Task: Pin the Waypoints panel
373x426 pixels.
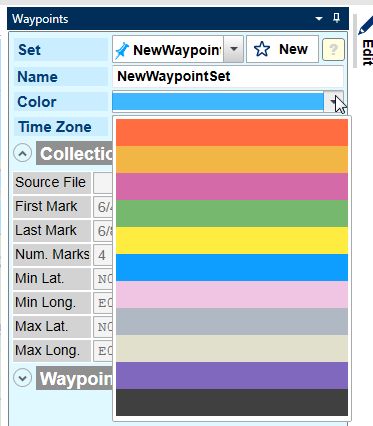Action: tap(337, 17)
